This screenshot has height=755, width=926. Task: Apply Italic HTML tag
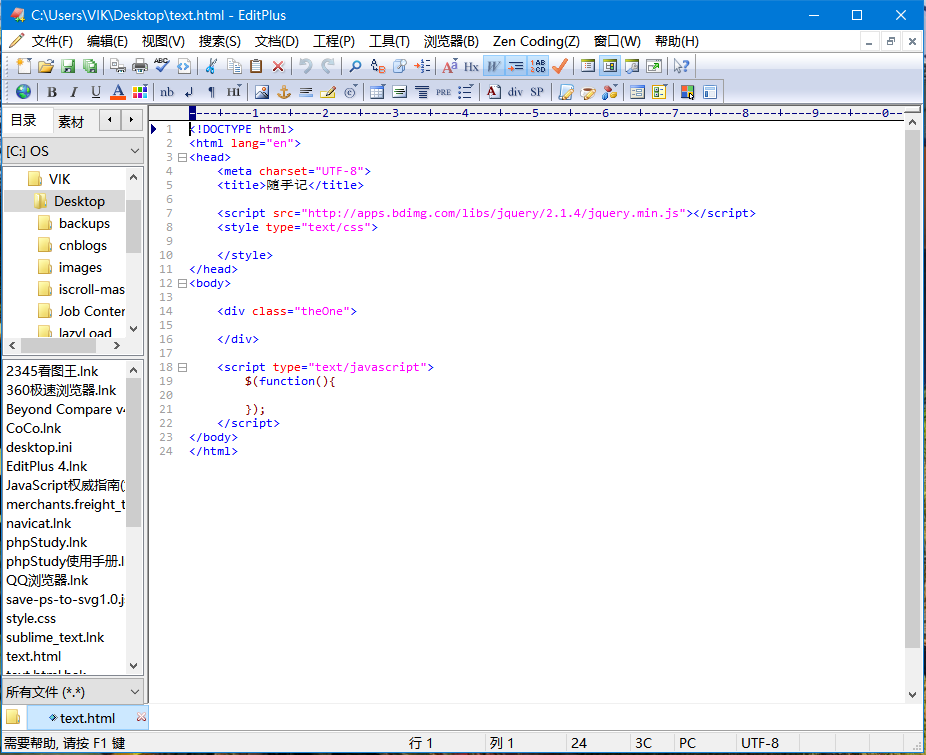click(x=74, y=92)
